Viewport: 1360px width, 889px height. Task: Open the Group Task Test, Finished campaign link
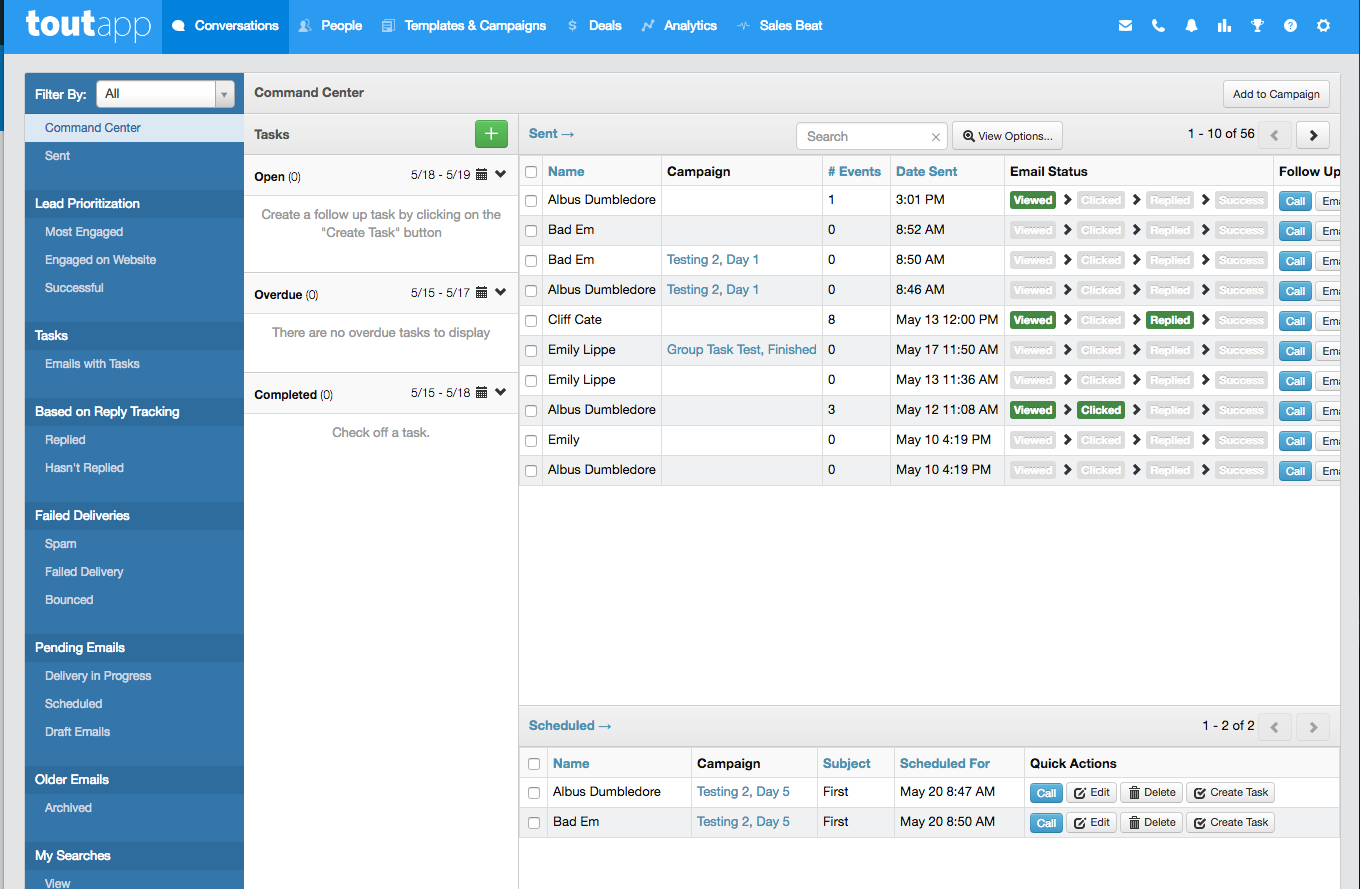pyautogui.click(x=741, y=350)
